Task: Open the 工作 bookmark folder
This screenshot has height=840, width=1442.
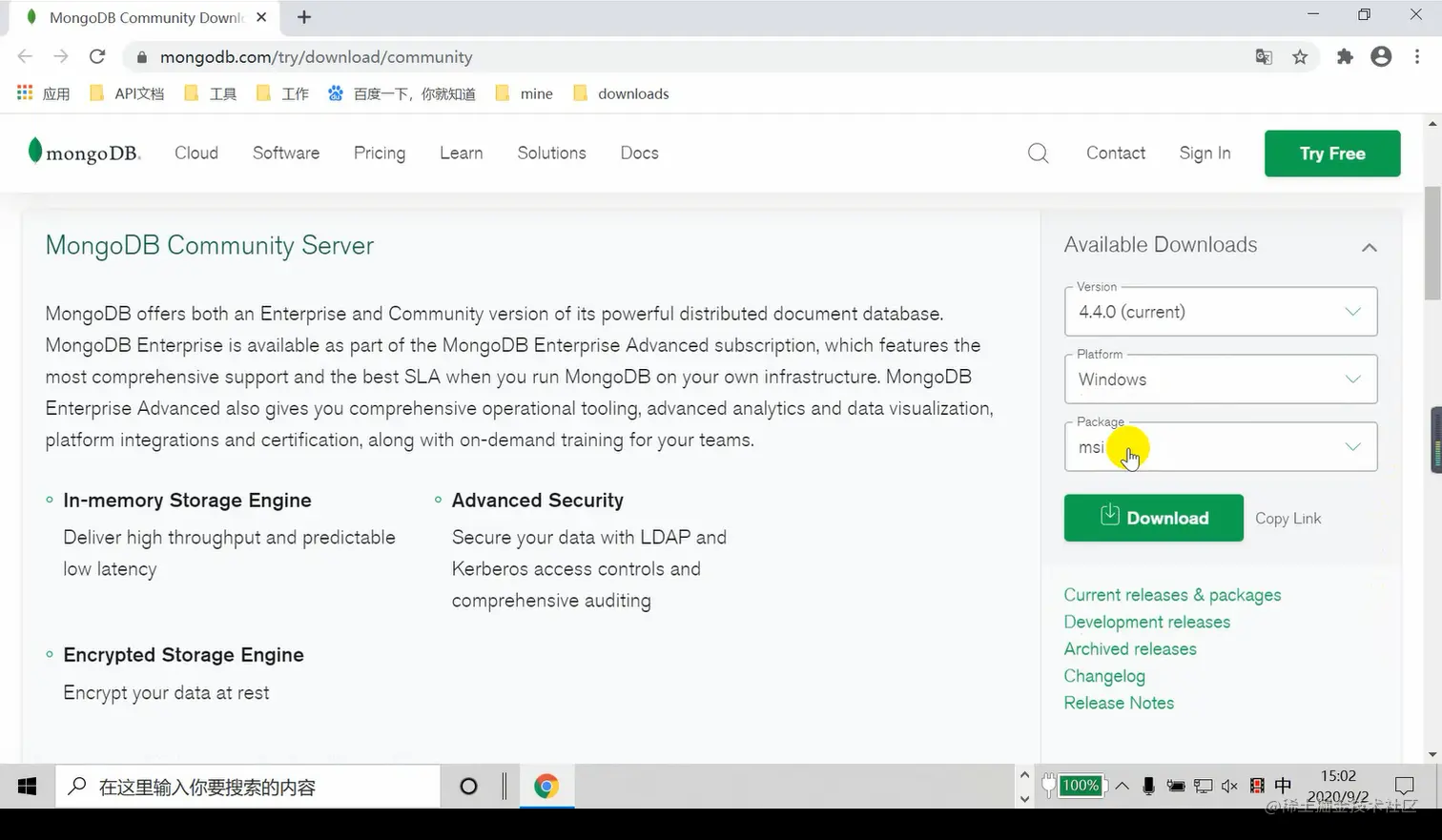Action: [x=283, y=93]
